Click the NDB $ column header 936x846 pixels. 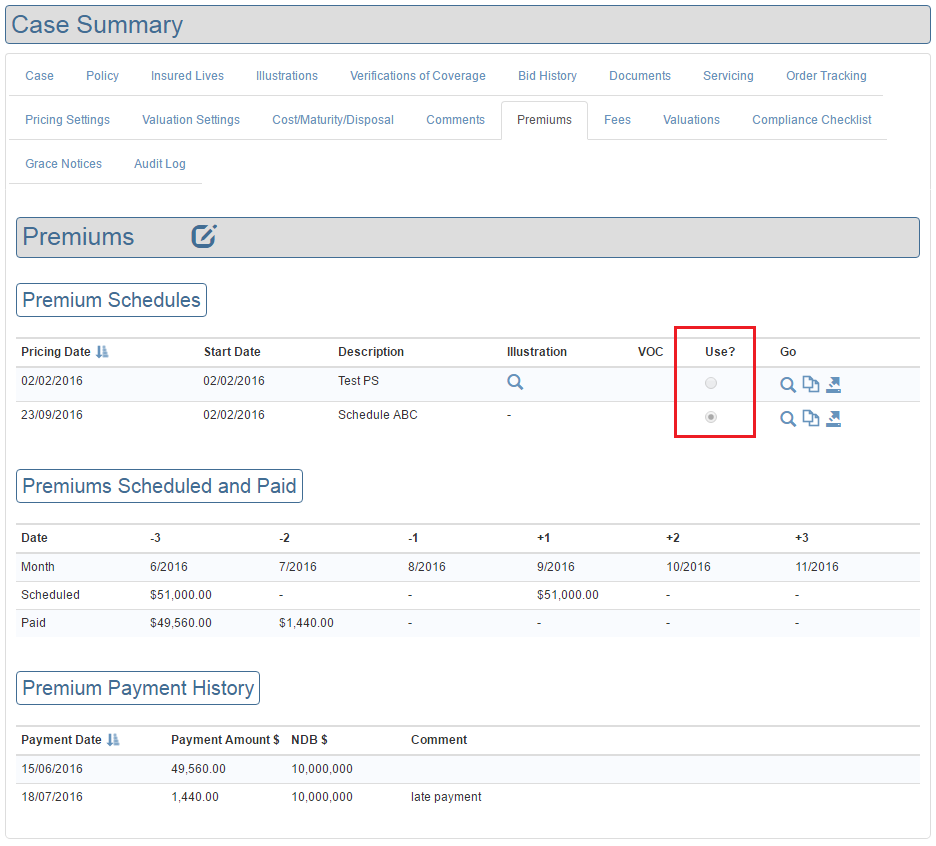pyautogui.click(x=309, y=740)
